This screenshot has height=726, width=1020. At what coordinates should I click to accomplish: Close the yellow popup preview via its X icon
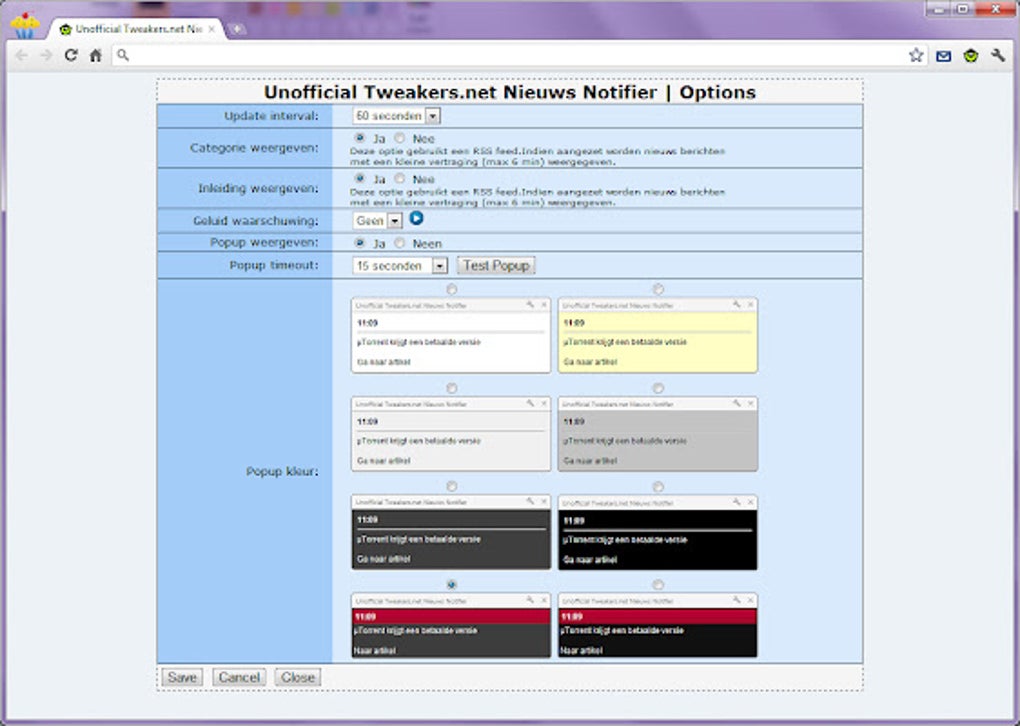[x=749, y=303]
